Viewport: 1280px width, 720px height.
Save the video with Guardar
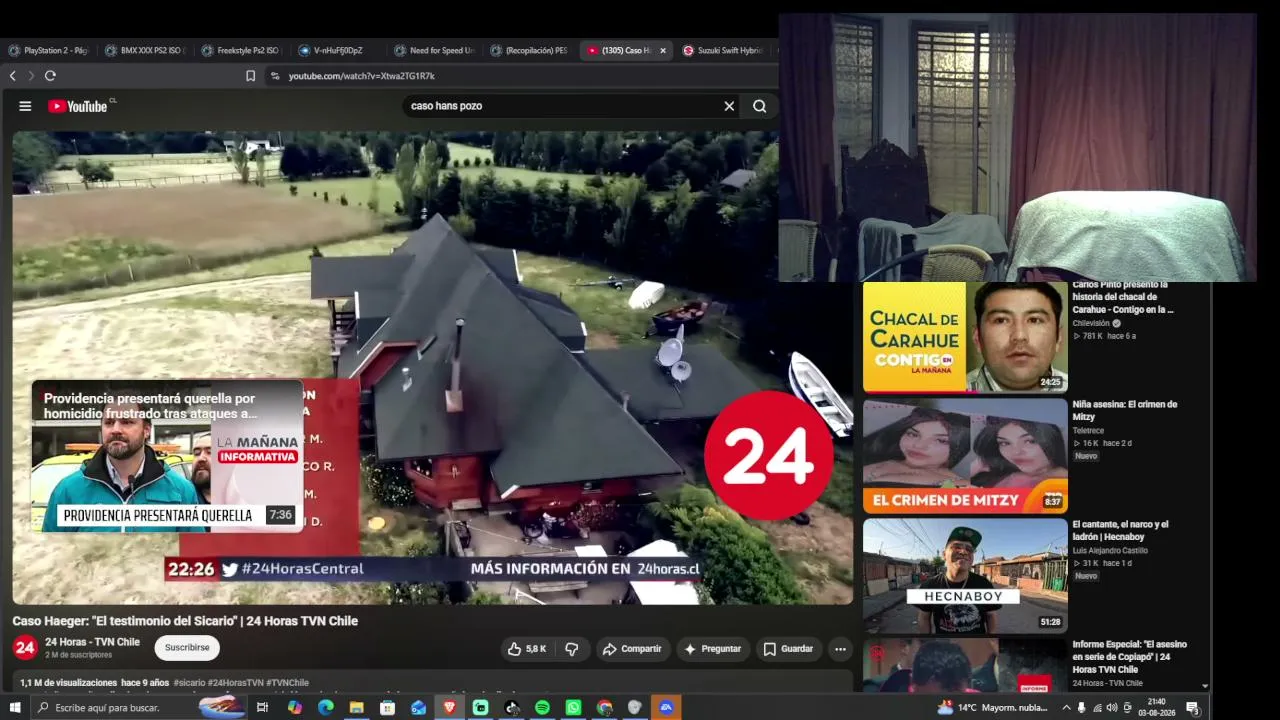click(x=788, y=649)
